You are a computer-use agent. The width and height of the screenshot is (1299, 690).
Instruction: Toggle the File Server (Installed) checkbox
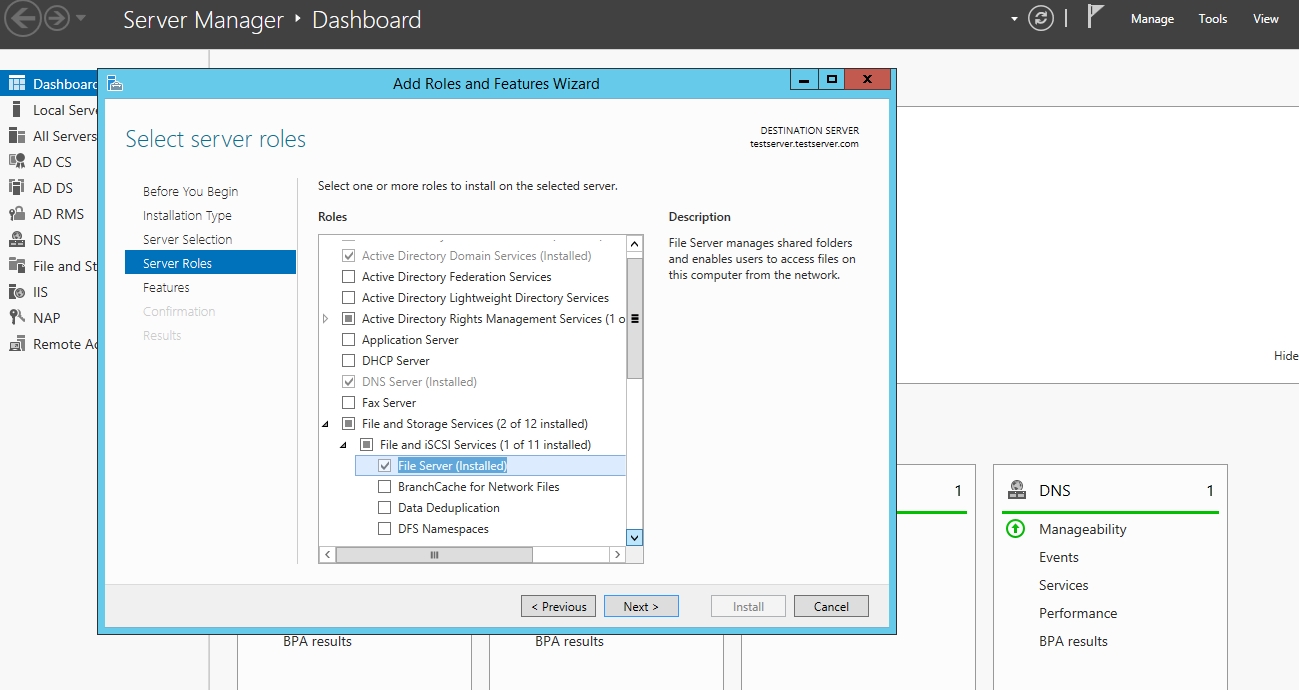point(385,466)
